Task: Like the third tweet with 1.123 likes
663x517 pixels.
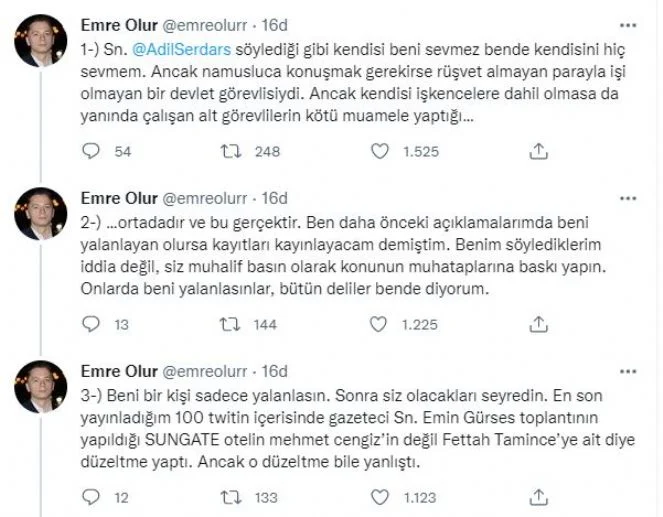Action: 380,497
